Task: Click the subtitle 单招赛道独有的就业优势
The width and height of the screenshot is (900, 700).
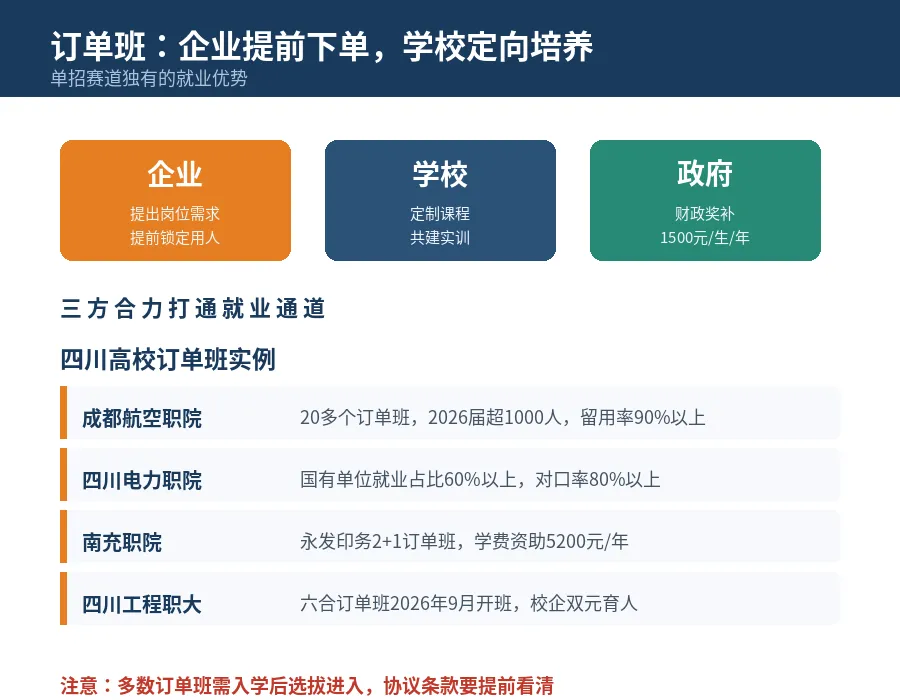Action: pos(149,78)
